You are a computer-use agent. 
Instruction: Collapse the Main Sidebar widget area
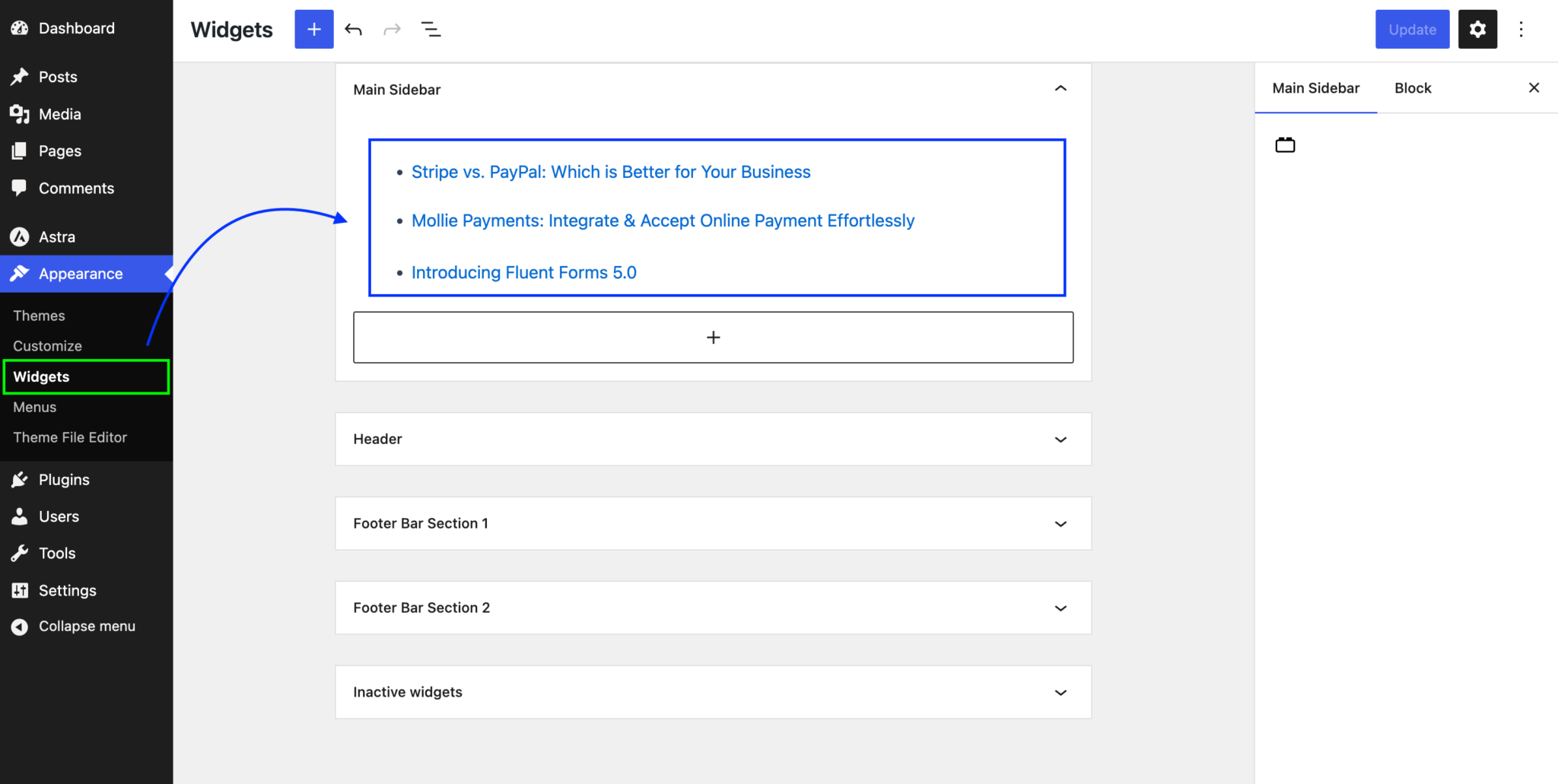tap(1060, 89)
